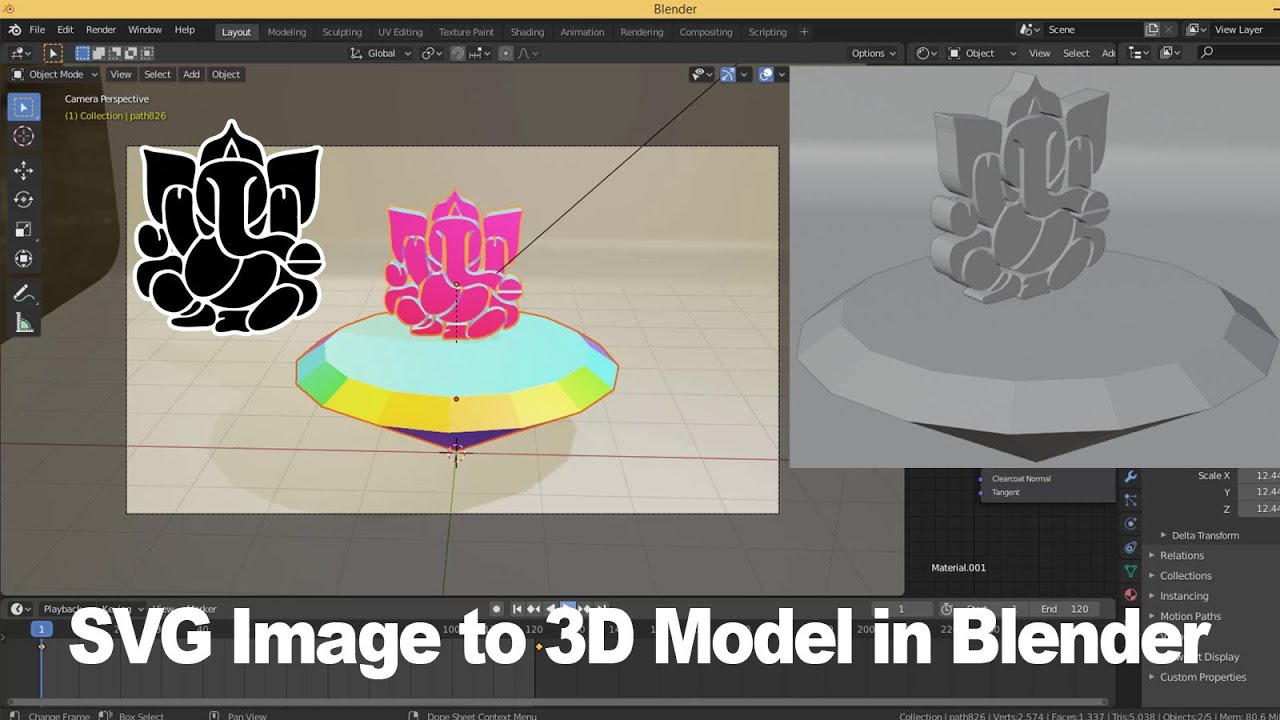Click the new scene copy icon

[x=1152, y=30]
